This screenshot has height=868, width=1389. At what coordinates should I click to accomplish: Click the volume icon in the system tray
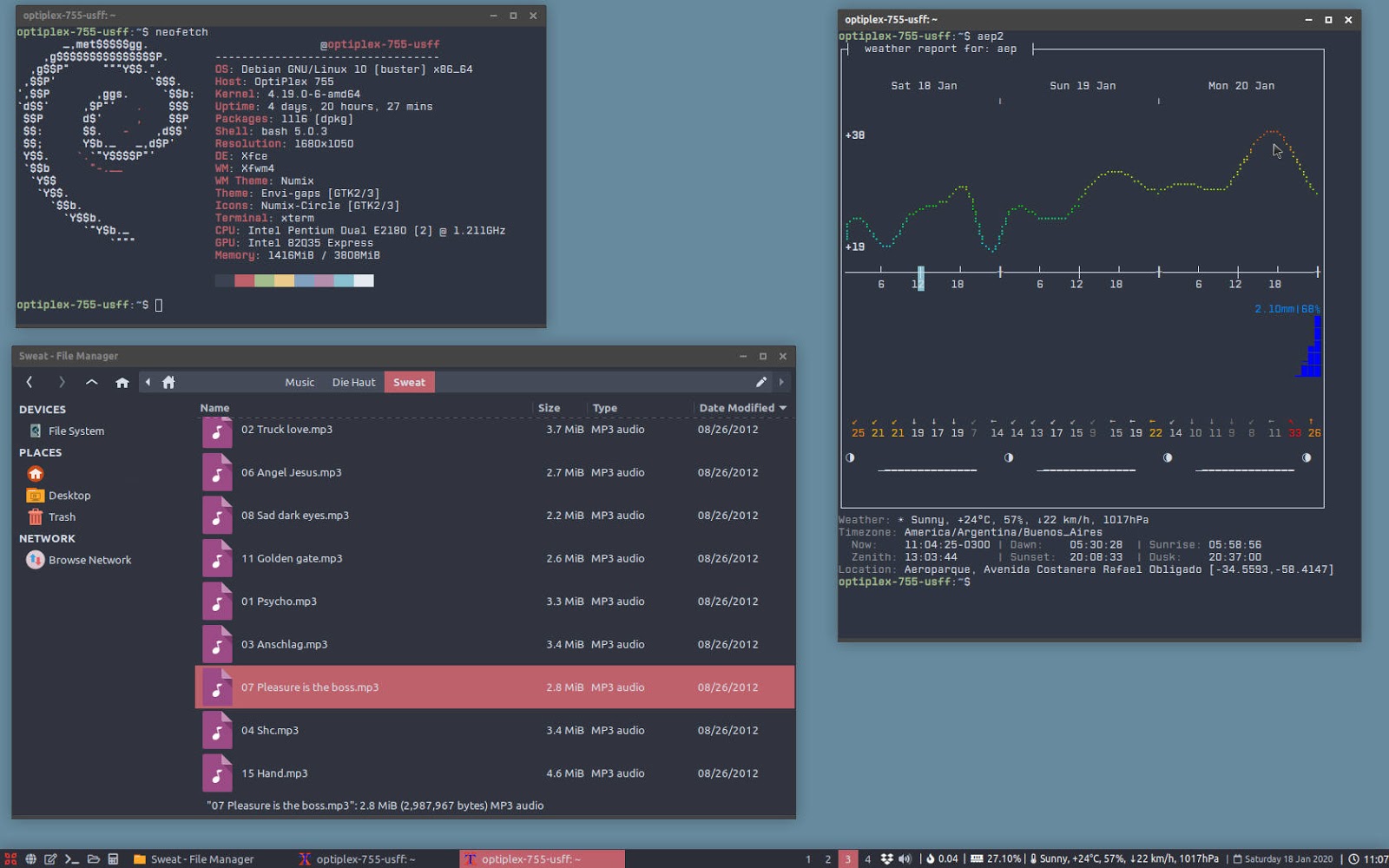(x=905, y=858)
